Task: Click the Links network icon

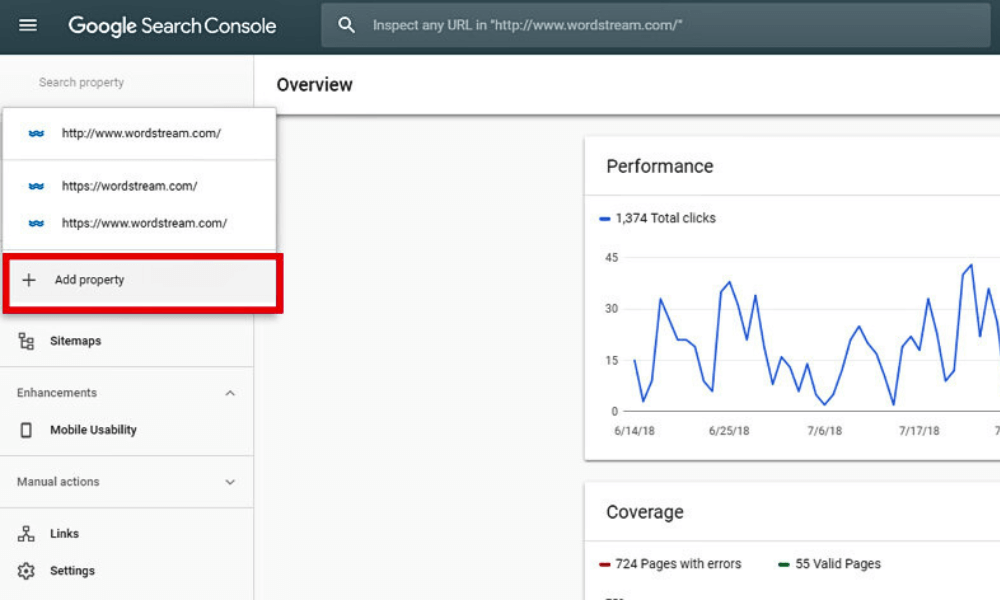Action: tap(26, 534)
